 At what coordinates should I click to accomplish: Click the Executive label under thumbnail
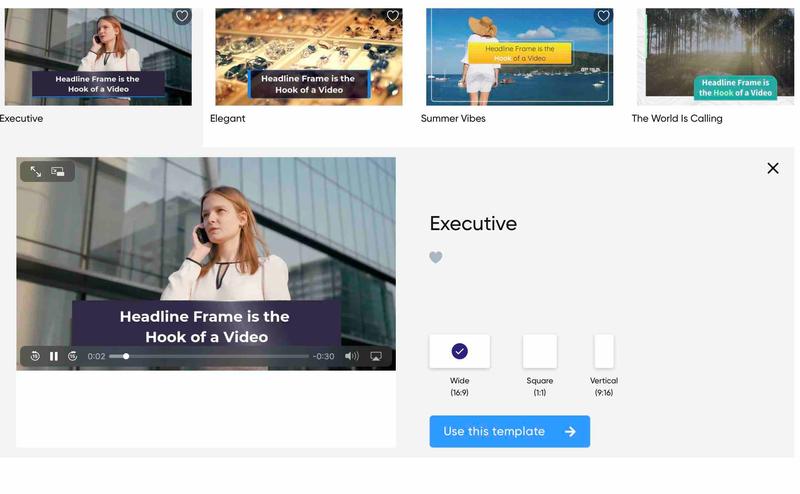point(21,118)
